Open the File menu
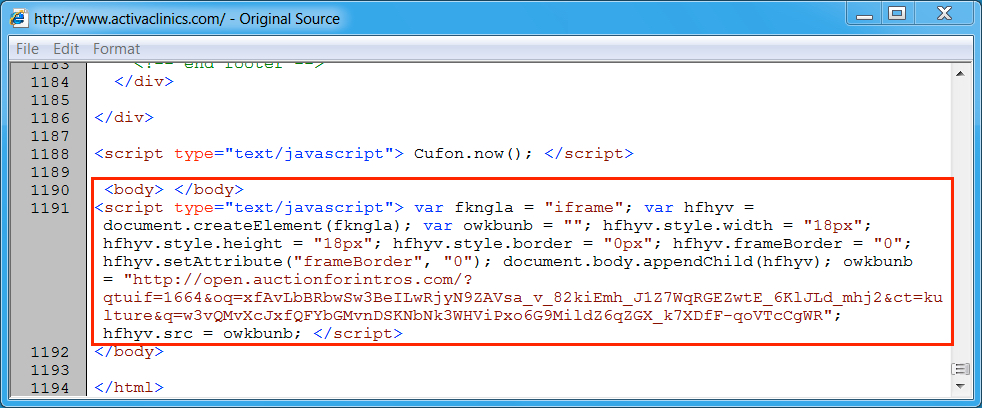 tap(27, 49)
